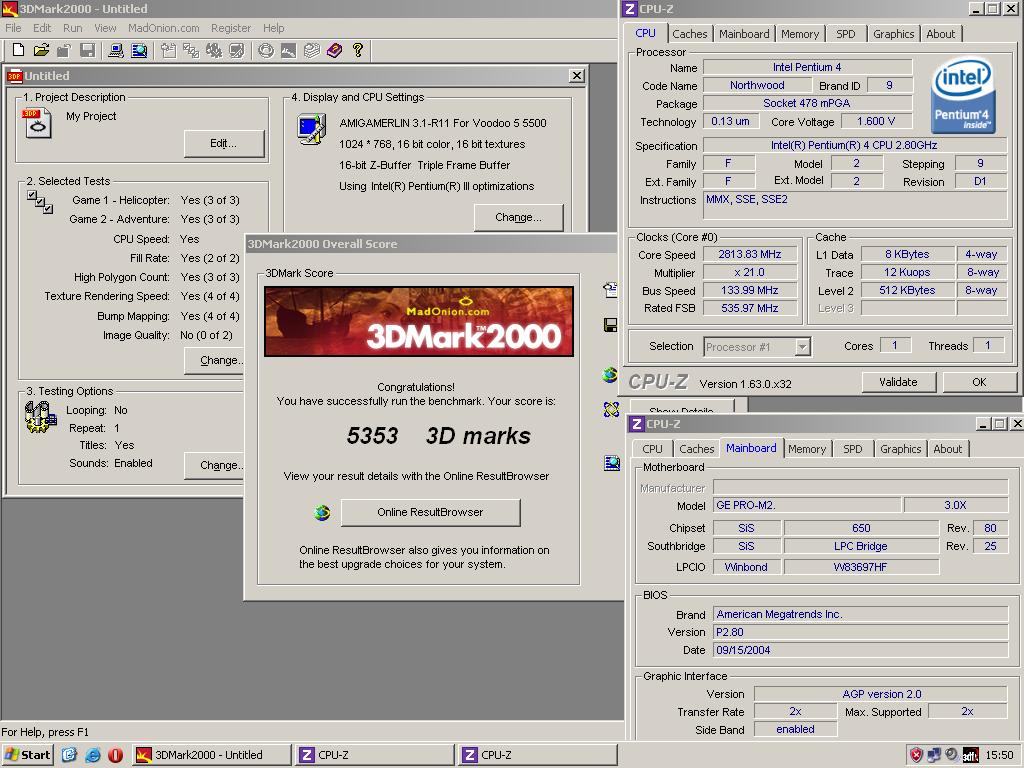Switch to Graphics tab in lower CPU-Z window
Viewport: 1024px width, 768px height.
pos(900,449)
